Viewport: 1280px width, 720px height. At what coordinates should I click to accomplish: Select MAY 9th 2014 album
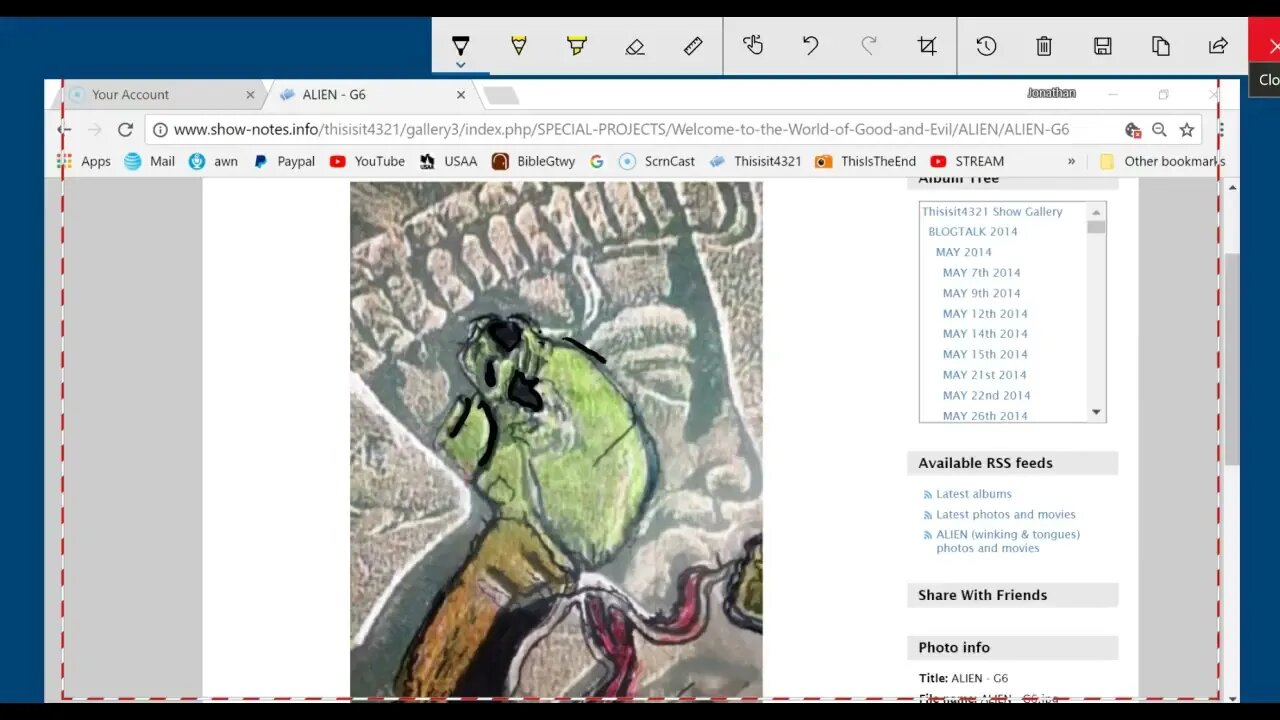(x=982, y=293)
